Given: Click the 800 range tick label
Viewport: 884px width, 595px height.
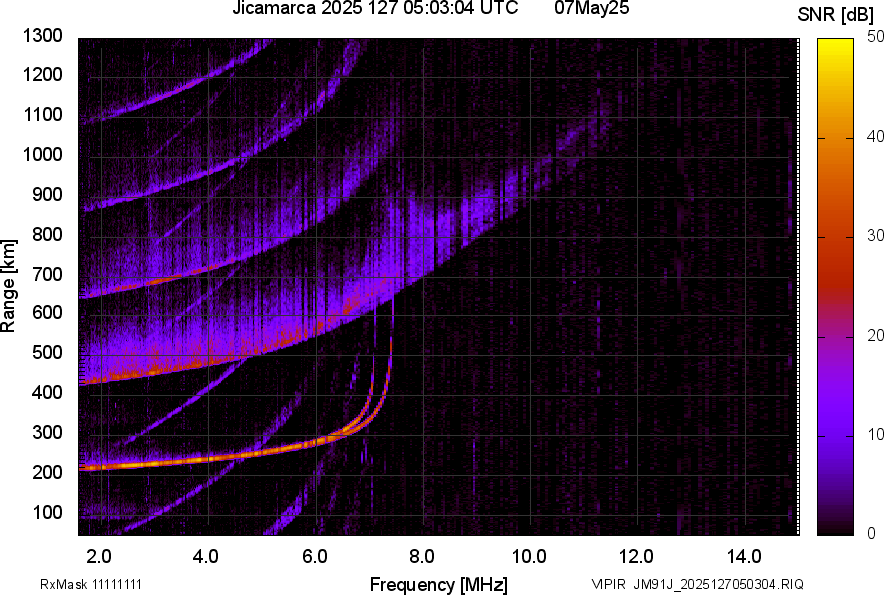Looking at the screenshot, I should click(47, 234).
